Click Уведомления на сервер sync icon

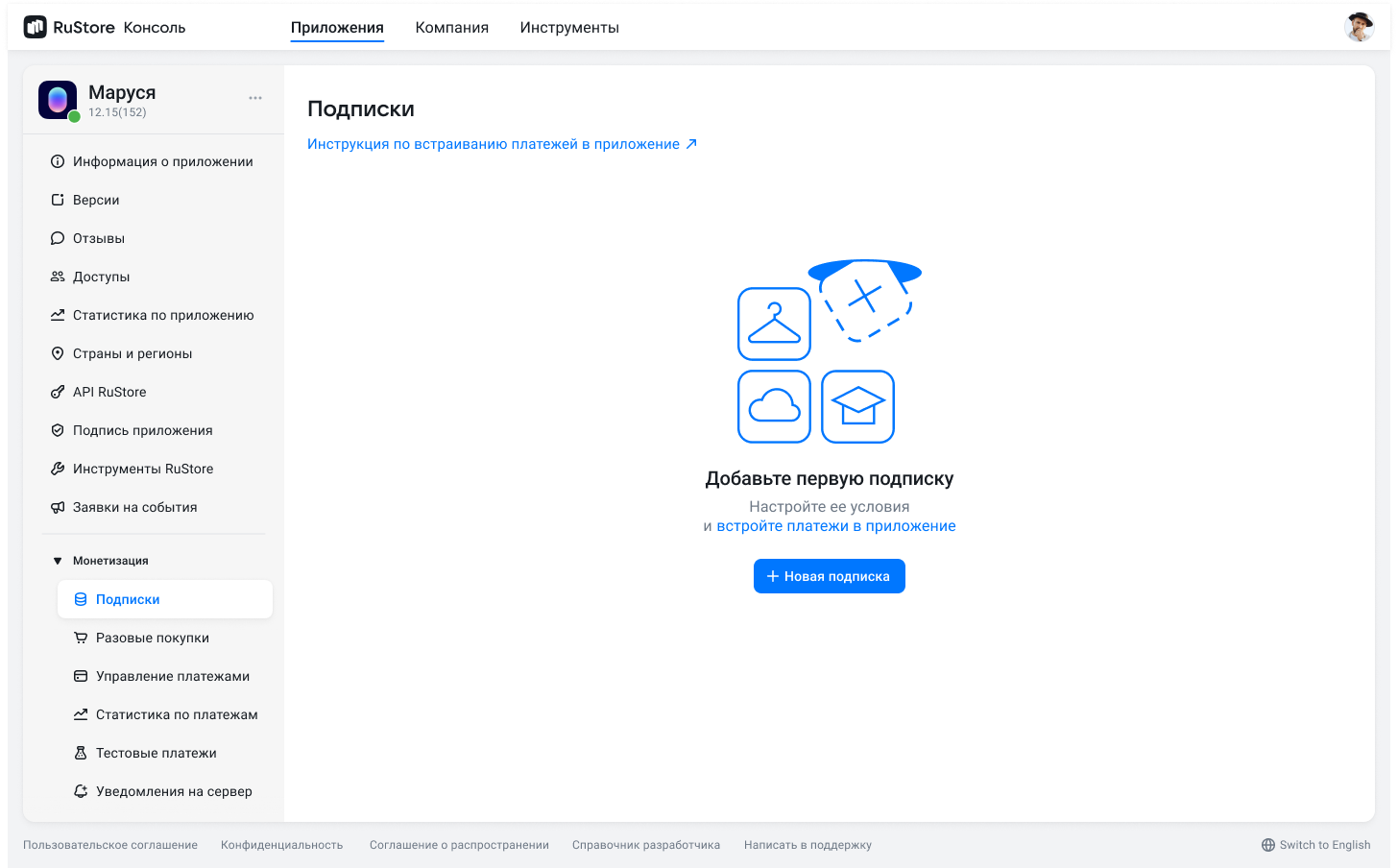80,790
